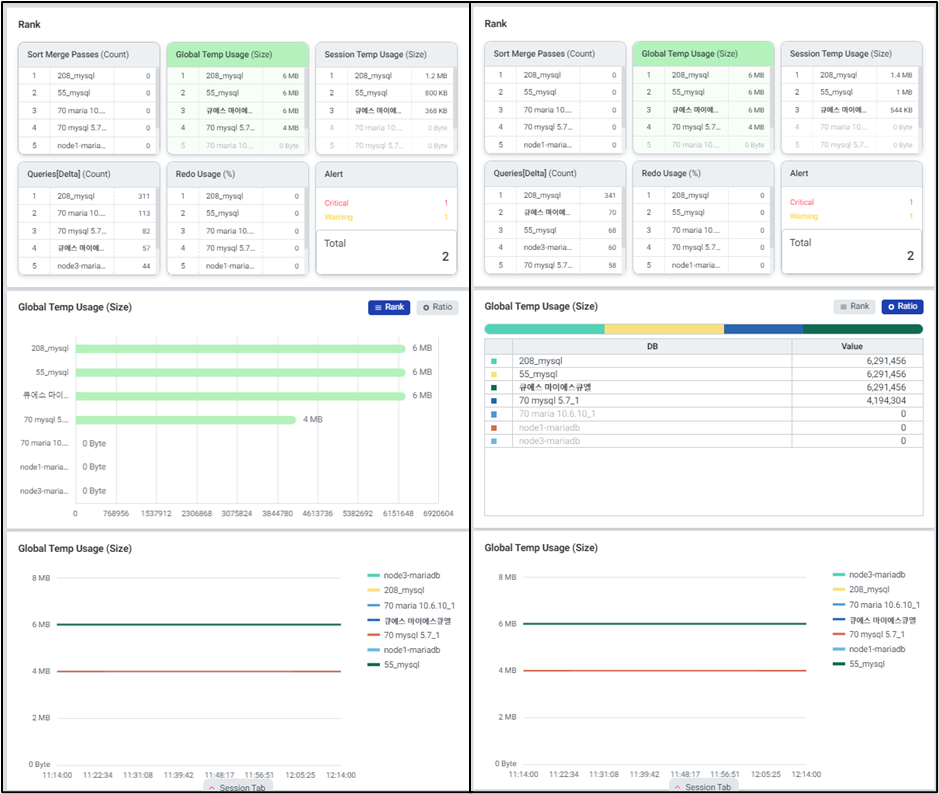Click yellow swatch beside 55_mysql in ratio table
This screenshot has height=794, width=939.
pyautogui.click(x=493, y=374)
